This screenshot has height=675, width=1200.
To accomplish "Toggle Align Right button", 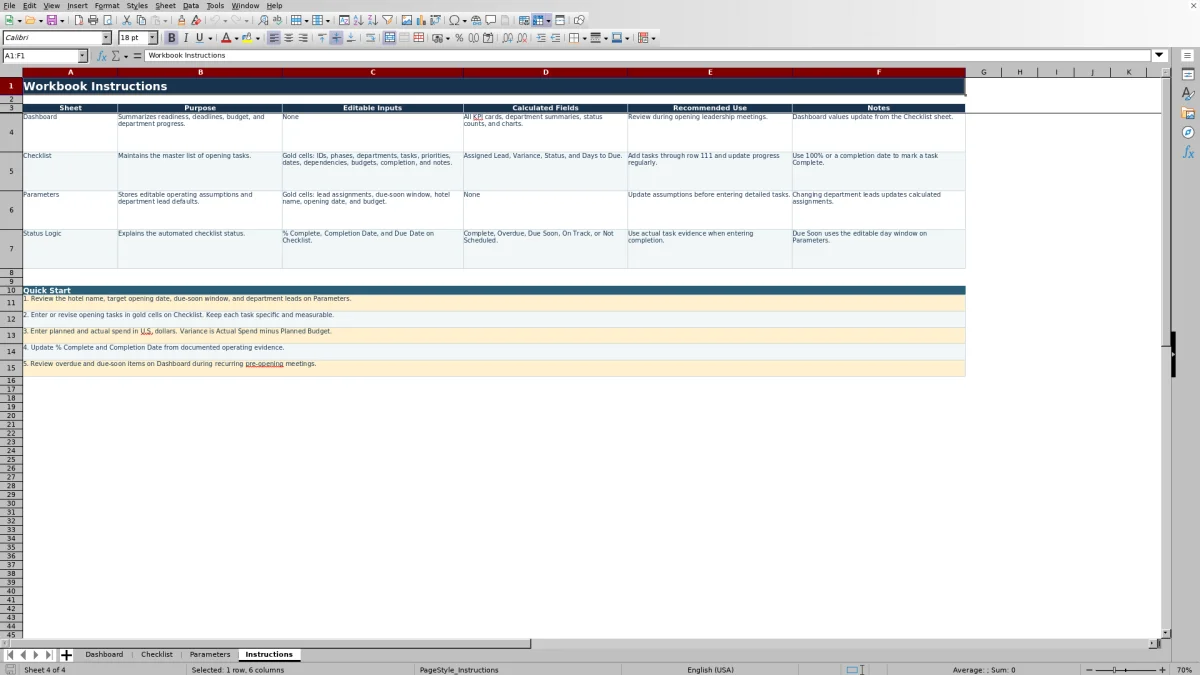I will (x=302, y=38).
